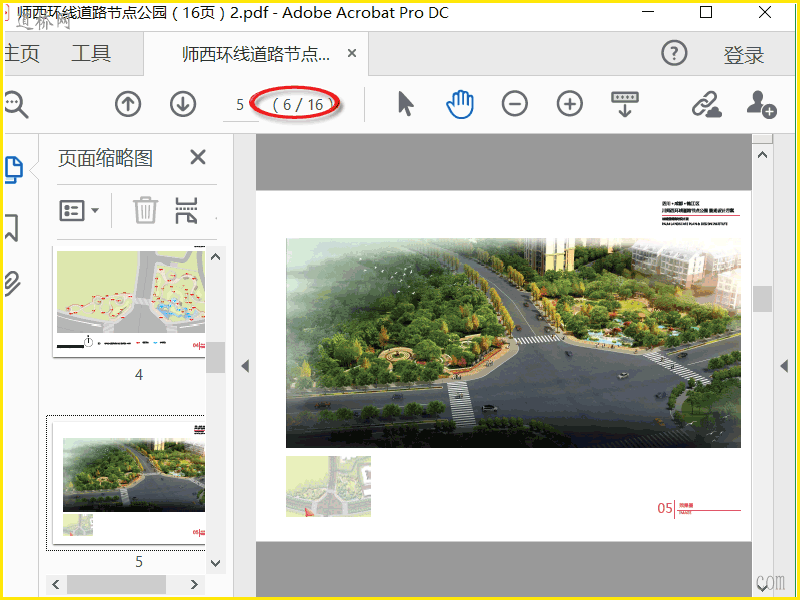Click thumbnail panel scroll right arrow

194,584
